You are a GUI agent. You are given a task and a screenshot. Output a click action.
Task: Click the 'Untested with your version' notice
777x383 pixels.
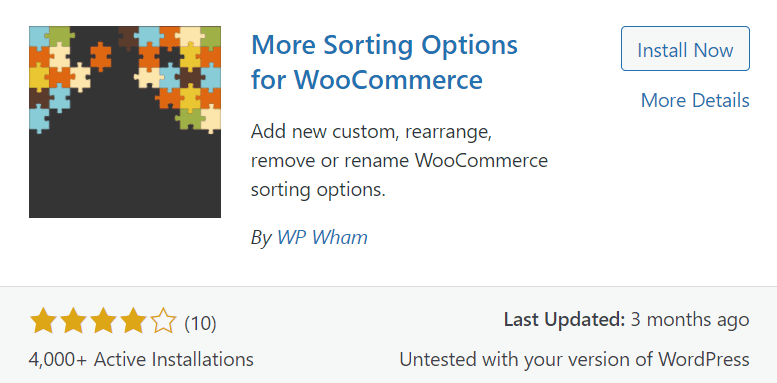pos(574,359)
